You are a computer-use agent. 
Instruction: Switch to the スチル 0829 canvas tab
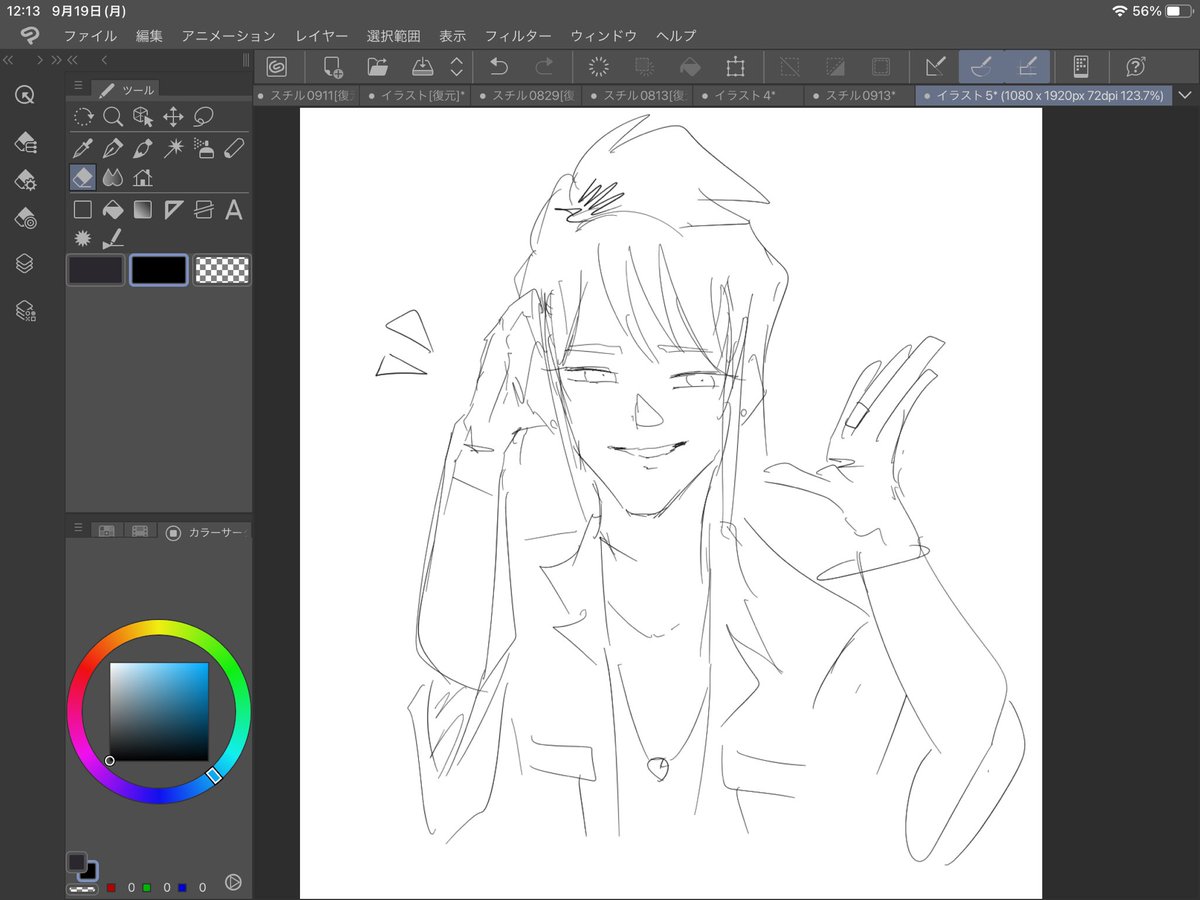(527, 96)
